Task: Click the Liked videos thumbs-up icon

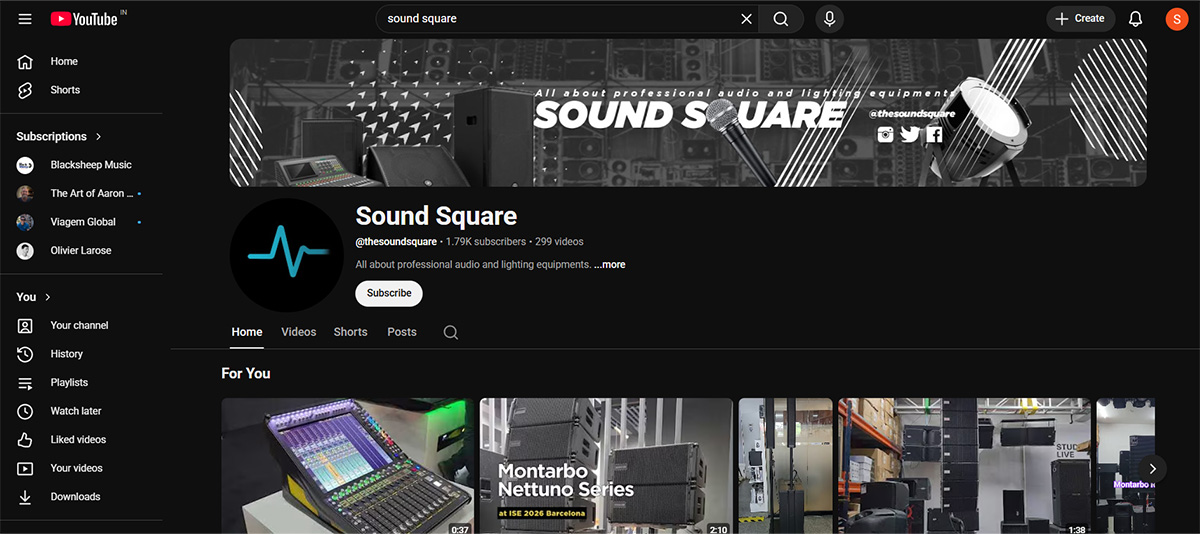Action: 26,440
